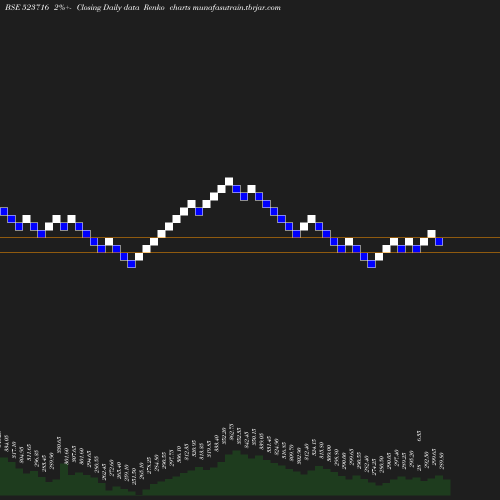Viewport: 500px width, 500px height.
Task: Select the last blue Renko brick at the chart's right end
Action: 439,241
